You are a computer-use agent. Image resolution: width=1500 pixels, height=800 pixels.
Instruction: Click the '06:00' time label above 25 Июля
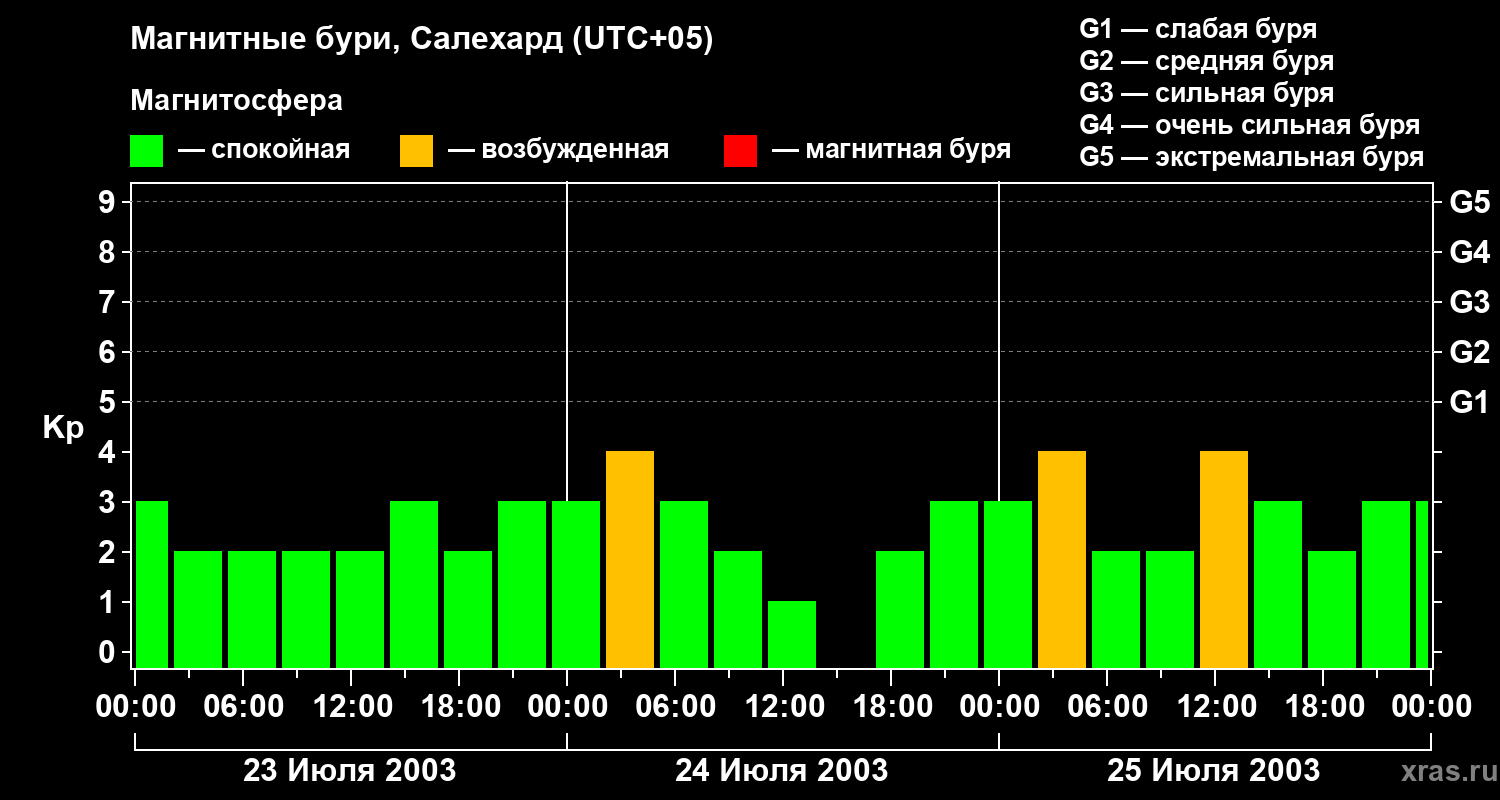pyautogui.click(x=1107, y=707)
